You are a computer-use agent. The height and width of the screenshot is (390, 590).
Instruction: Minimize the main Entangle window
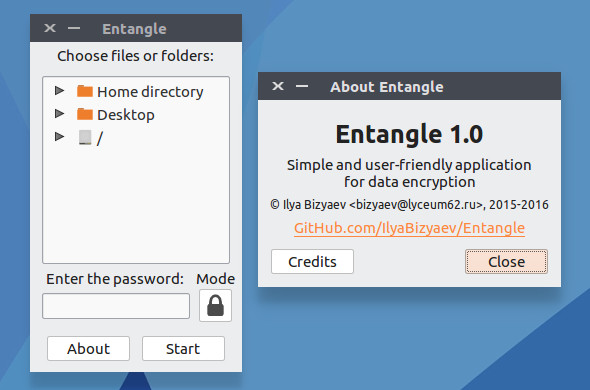(x=74, y=28)
